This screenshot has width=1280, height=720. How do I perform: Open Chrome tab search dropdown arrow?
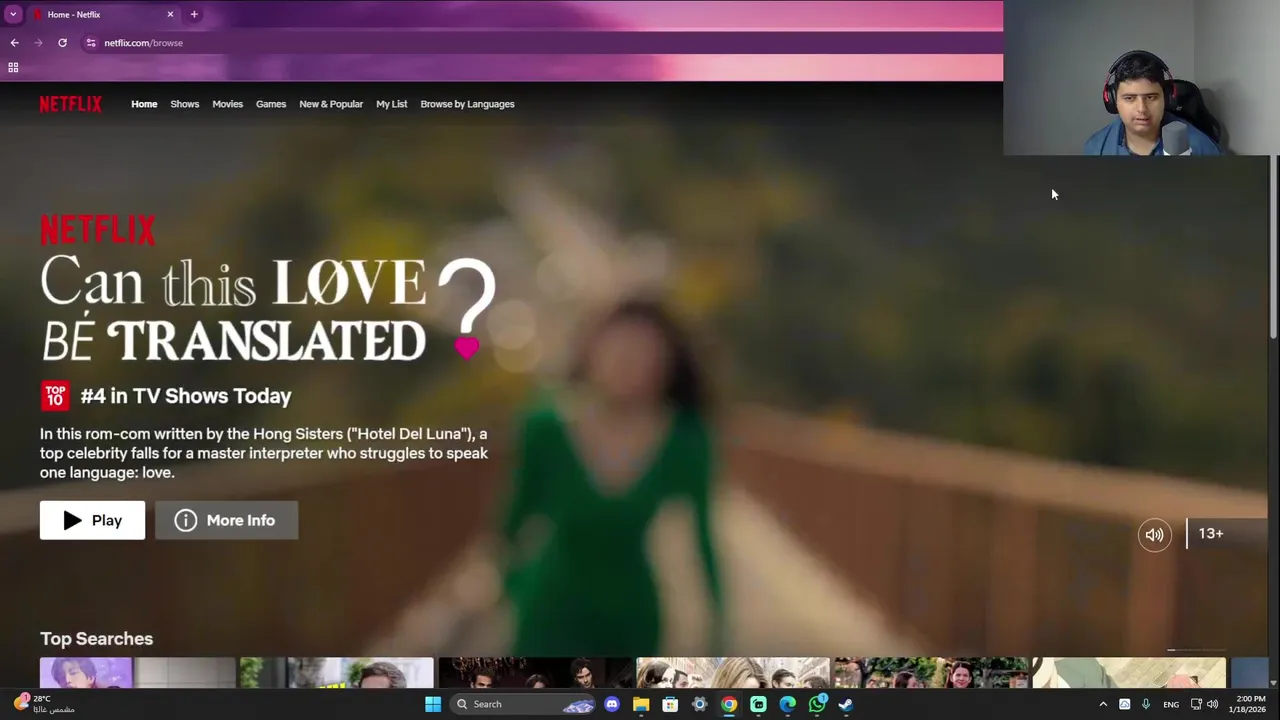13,14
